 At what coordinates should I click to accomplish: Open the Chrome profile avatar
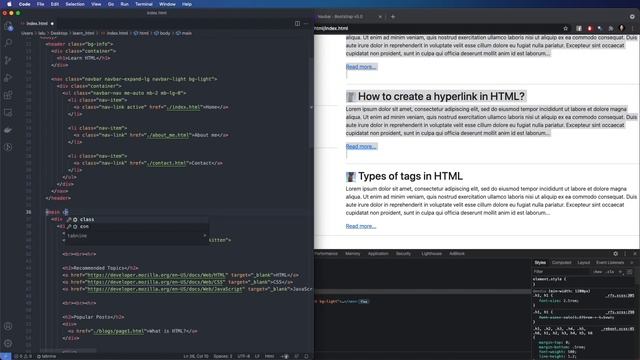[x=622, y=28]
